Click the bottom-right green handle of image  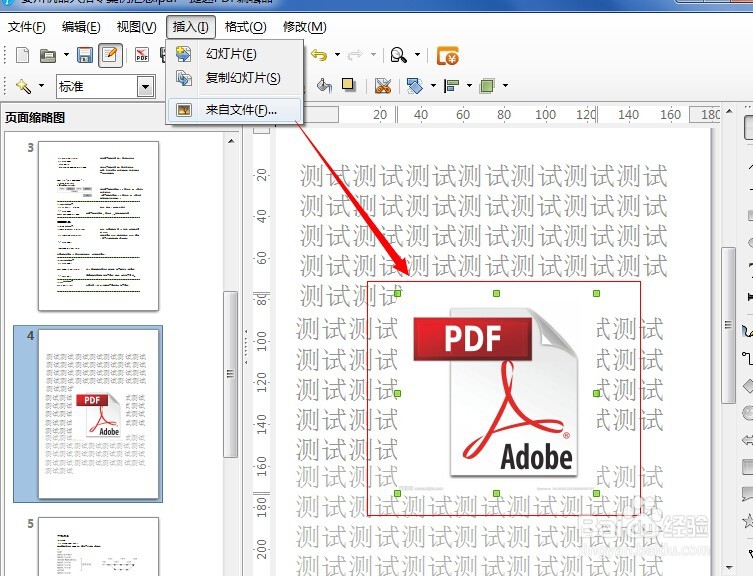[596, 493]
